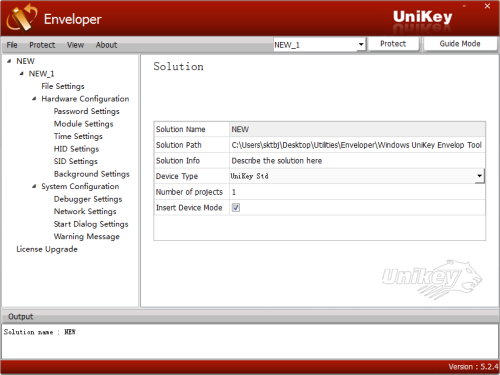Collapse the NEW solution tree node

[9, 61]
